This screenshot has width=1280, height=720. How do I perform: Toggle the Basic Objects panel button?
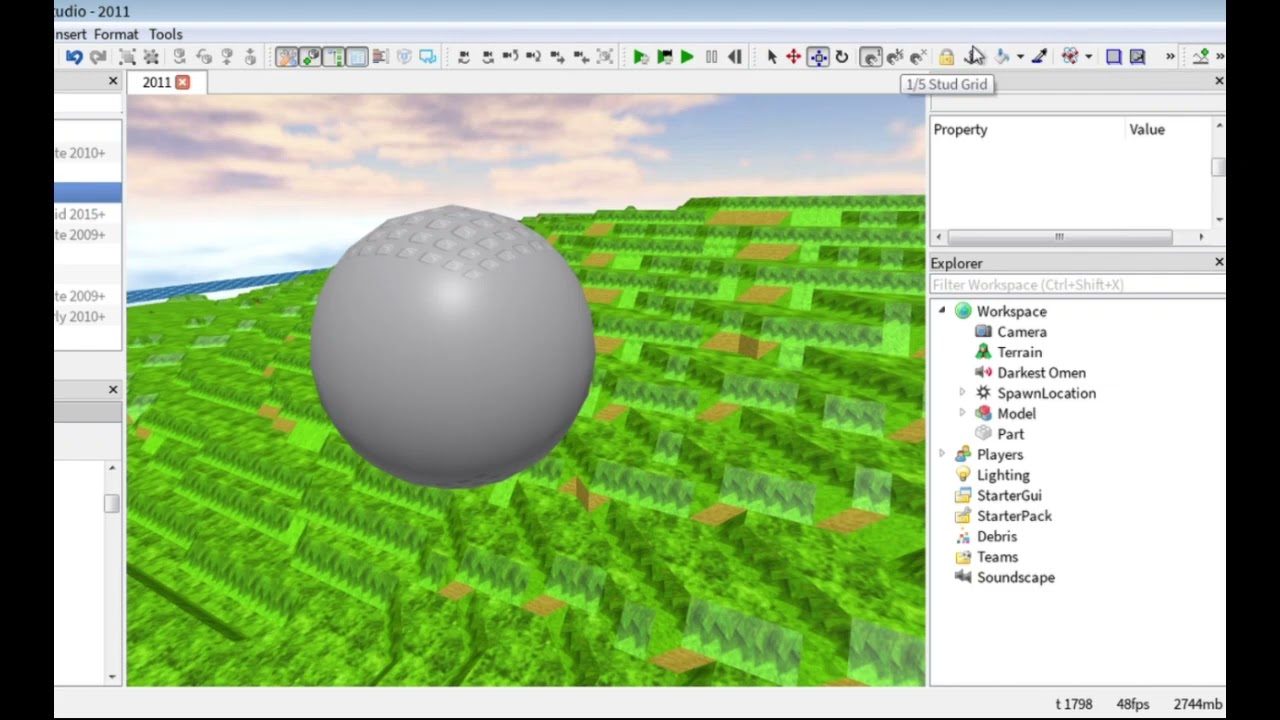coord(310,57)
